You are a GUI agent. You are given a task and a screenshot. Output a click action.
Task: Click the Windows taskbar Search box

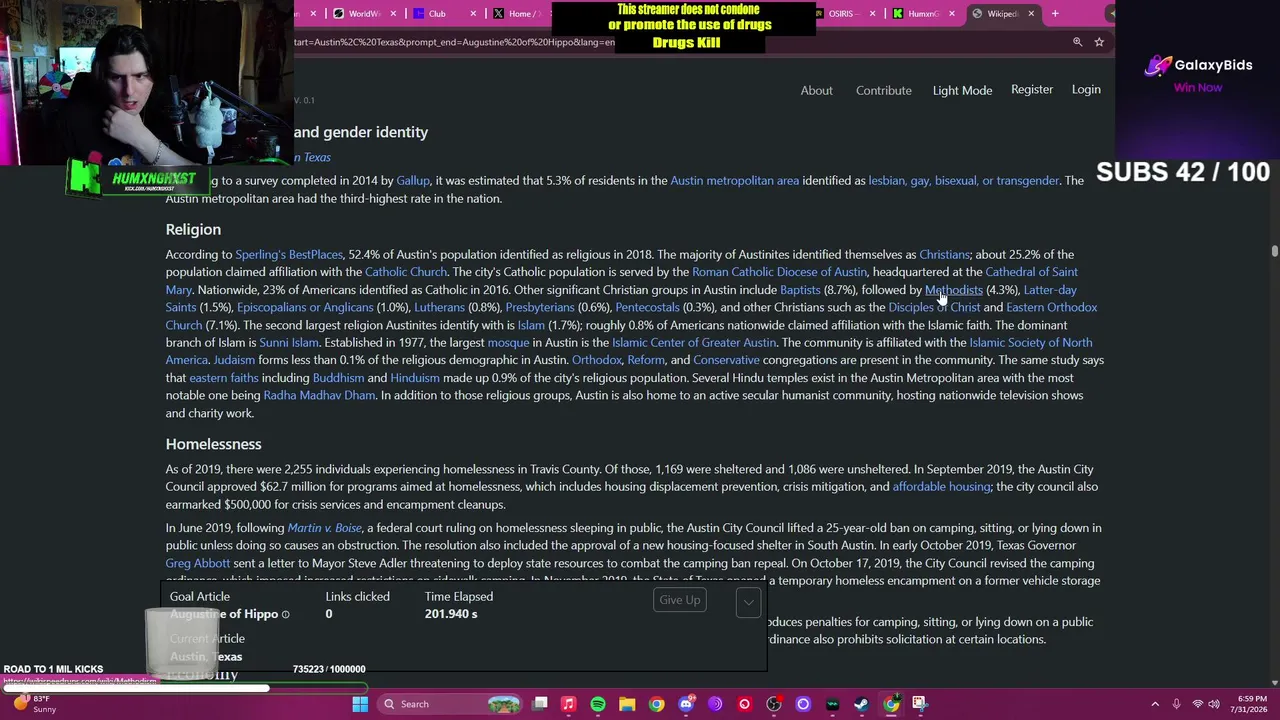[449, 704]
